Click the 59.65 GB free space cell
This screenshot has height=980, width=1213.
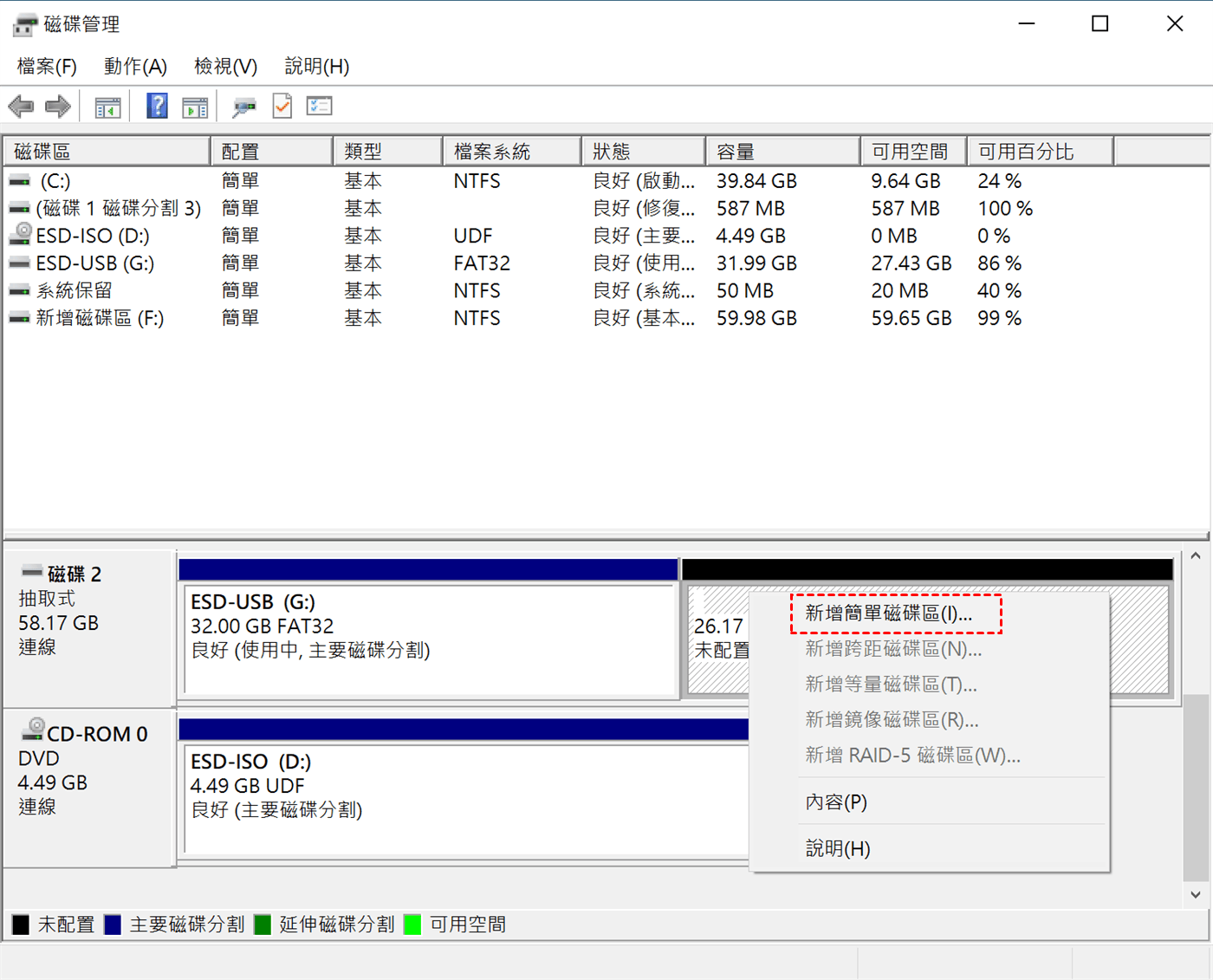911,318
